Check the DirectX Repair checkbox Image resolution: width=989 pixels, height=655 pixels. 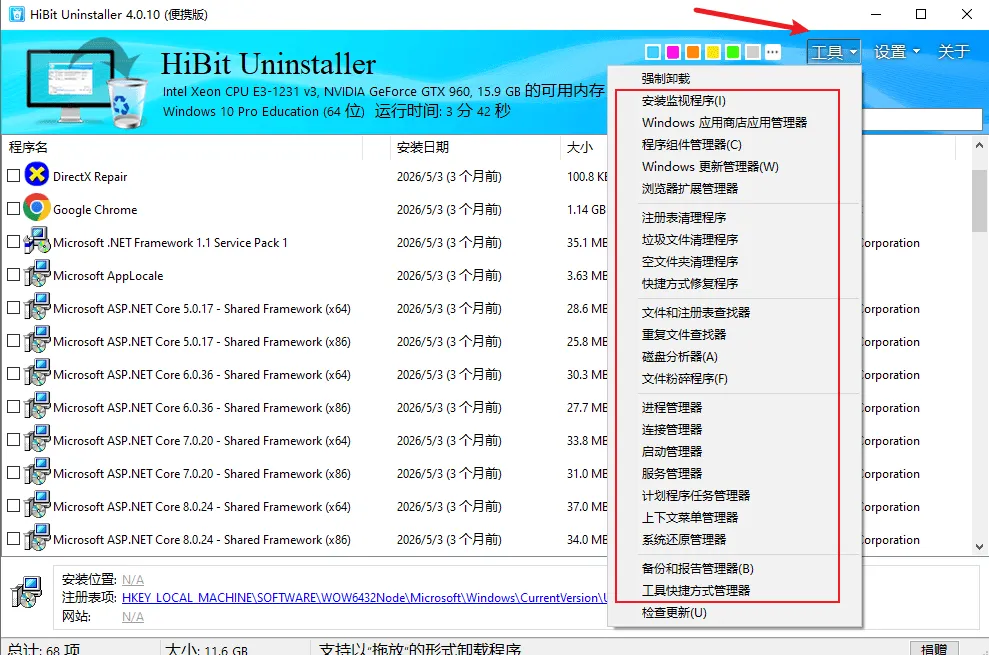13,175
